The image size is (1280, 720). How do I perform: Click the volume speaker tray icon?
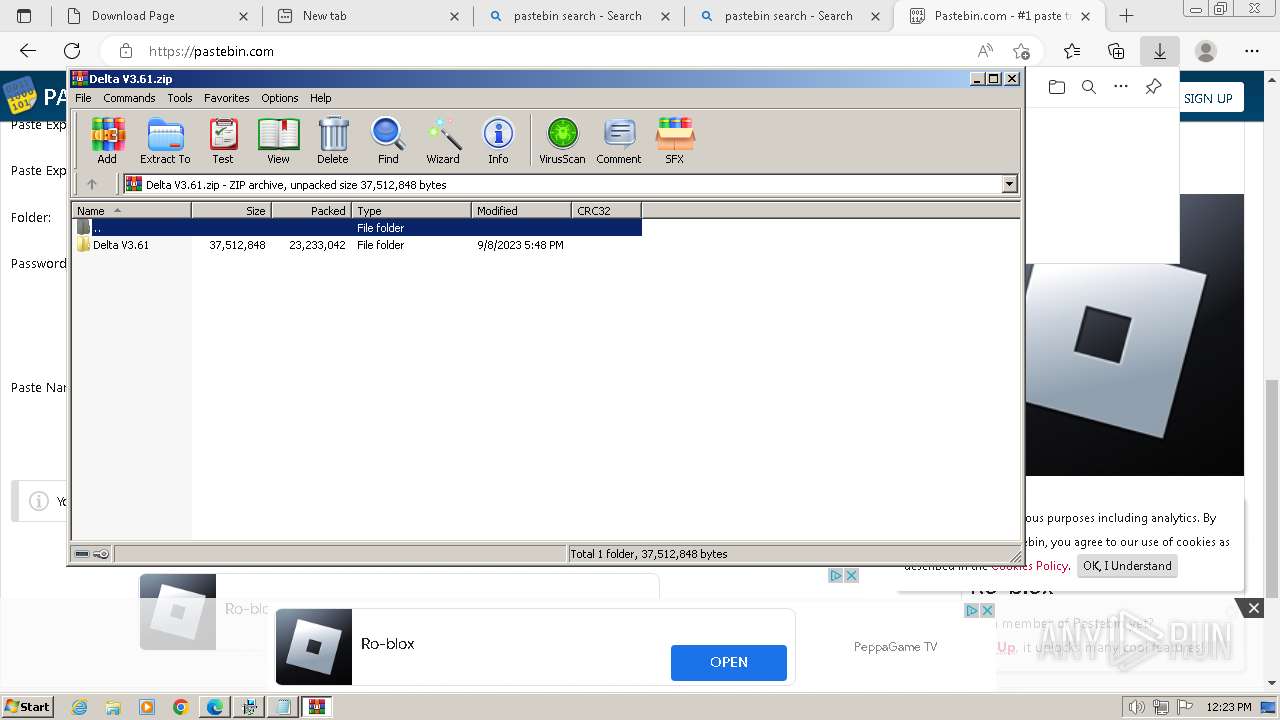click(x=1137, y=707)
